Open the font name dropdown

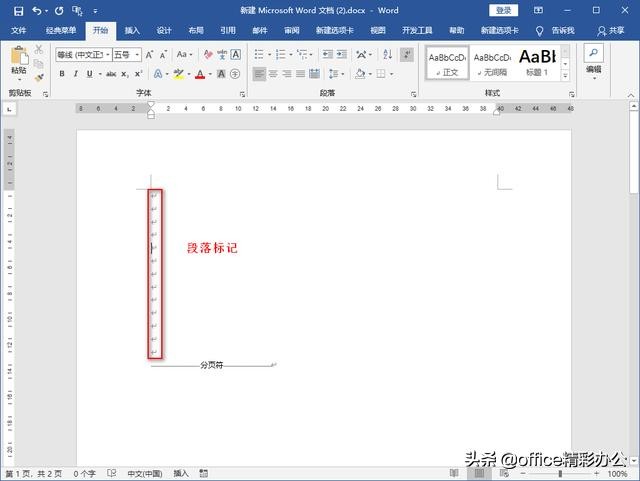108,55
